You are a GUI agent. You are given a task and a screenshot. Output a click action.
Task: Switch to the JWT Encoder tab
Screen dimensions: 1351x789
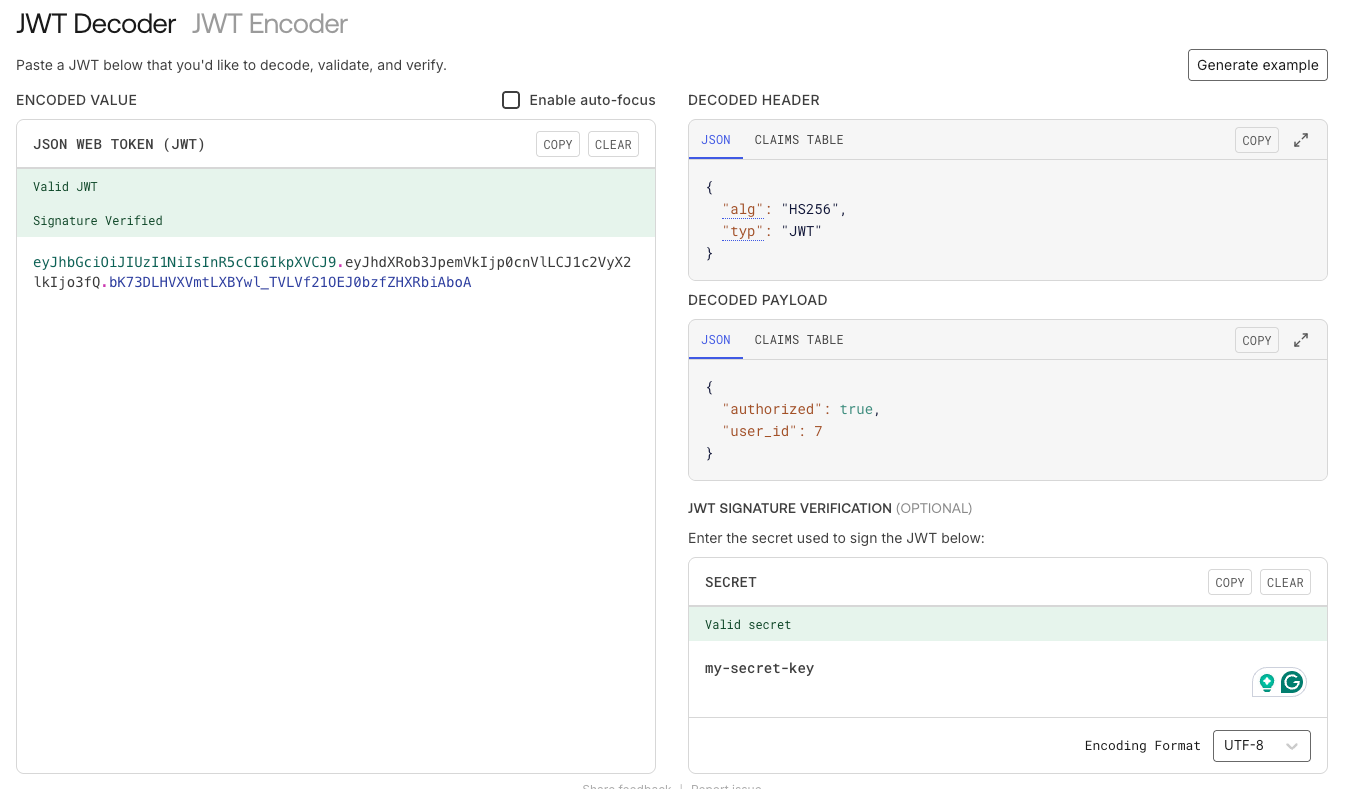(270, 24)
